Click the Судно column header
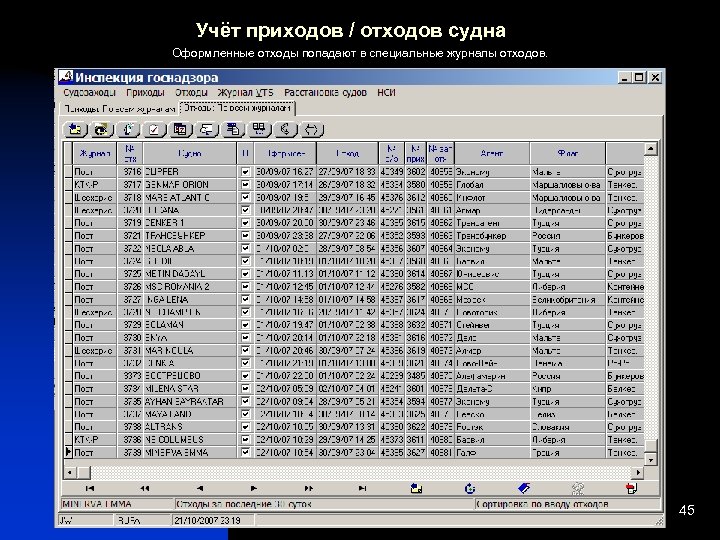 tap(190, 153)
